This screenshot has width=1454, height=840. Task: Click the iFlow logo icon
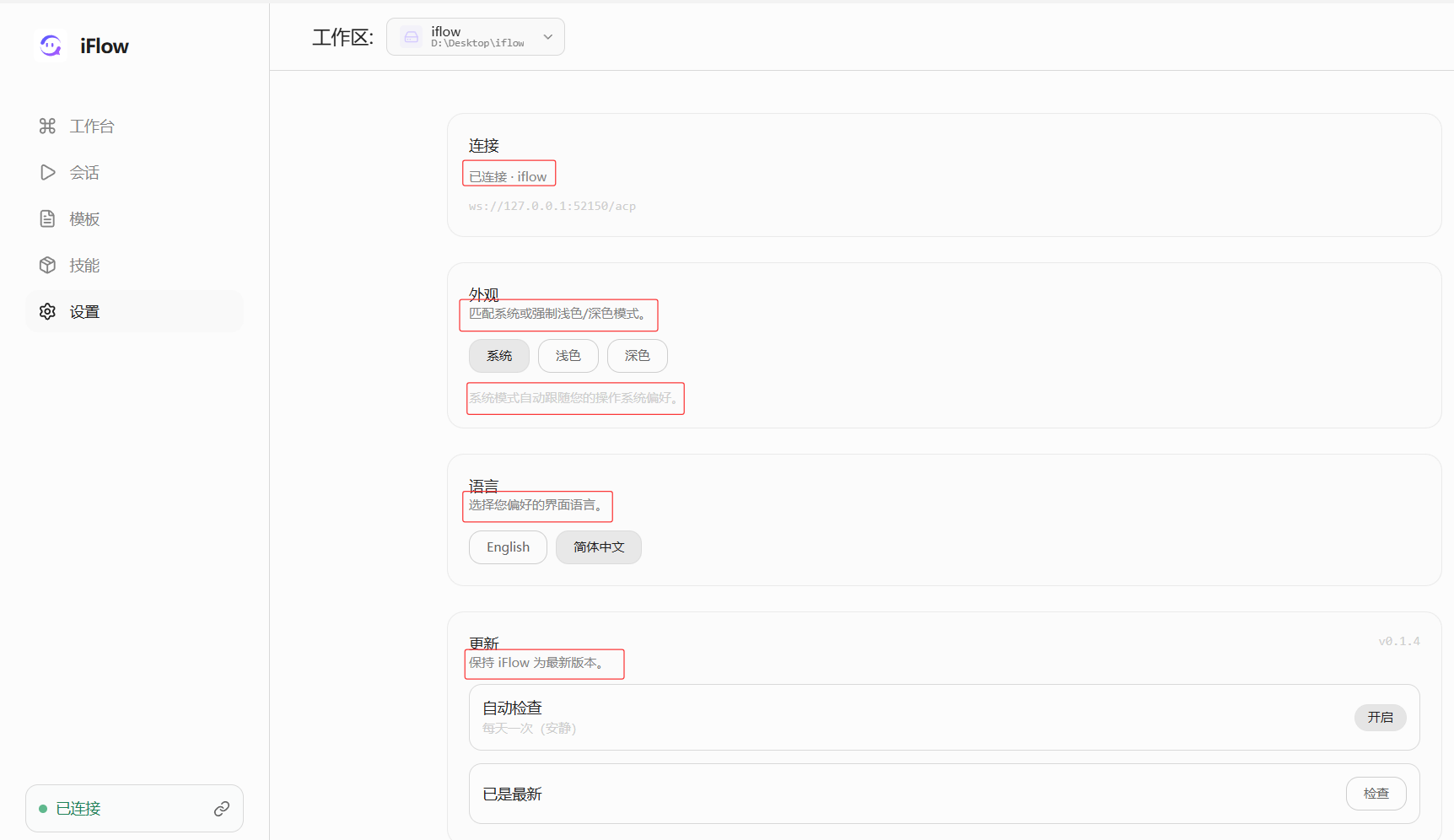pyautogui.click(x=51, y=46)
